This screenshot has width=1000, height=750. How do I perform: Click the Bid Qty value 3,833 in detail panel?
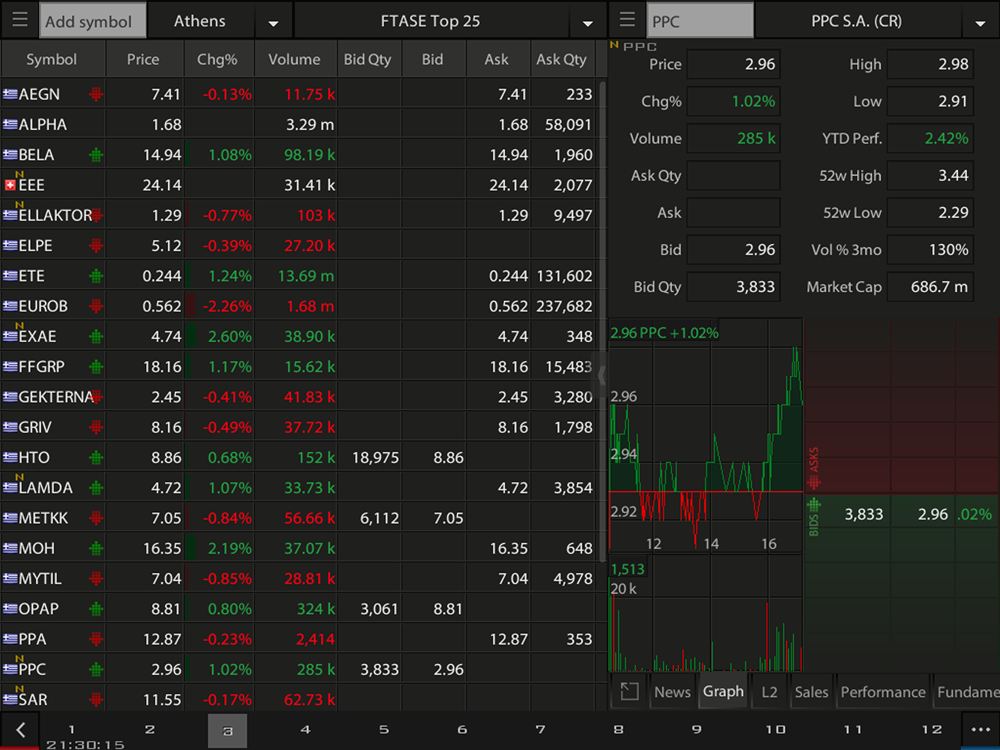[733, 287]
